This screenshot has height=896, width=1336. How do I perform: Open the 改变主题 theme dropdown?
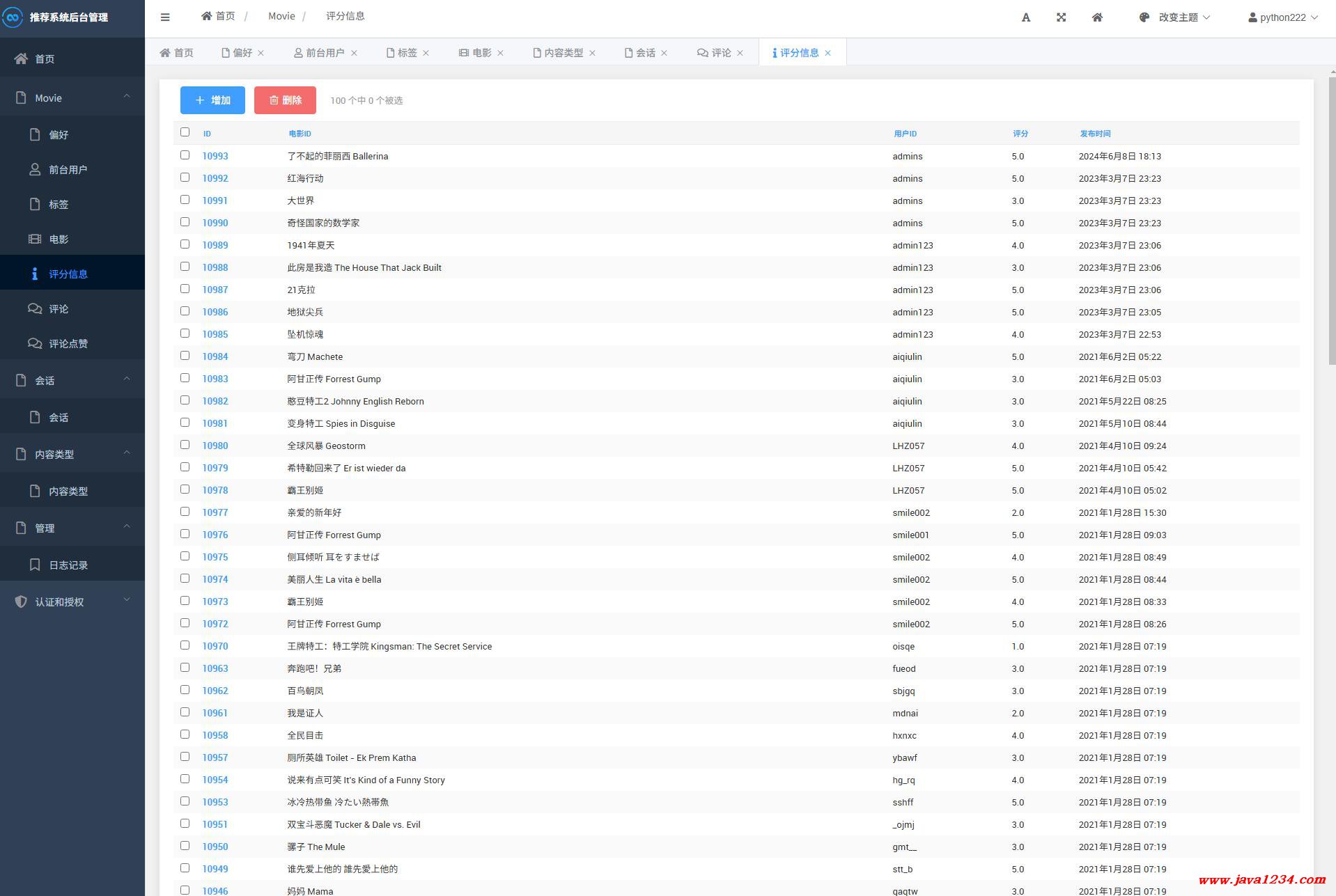coord(1177,17)
